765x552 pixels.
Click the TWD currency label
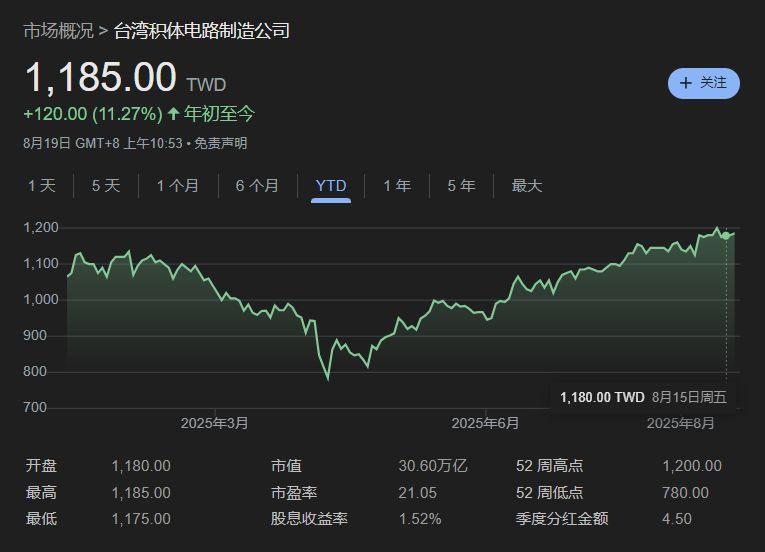click(x=206, y=85)
